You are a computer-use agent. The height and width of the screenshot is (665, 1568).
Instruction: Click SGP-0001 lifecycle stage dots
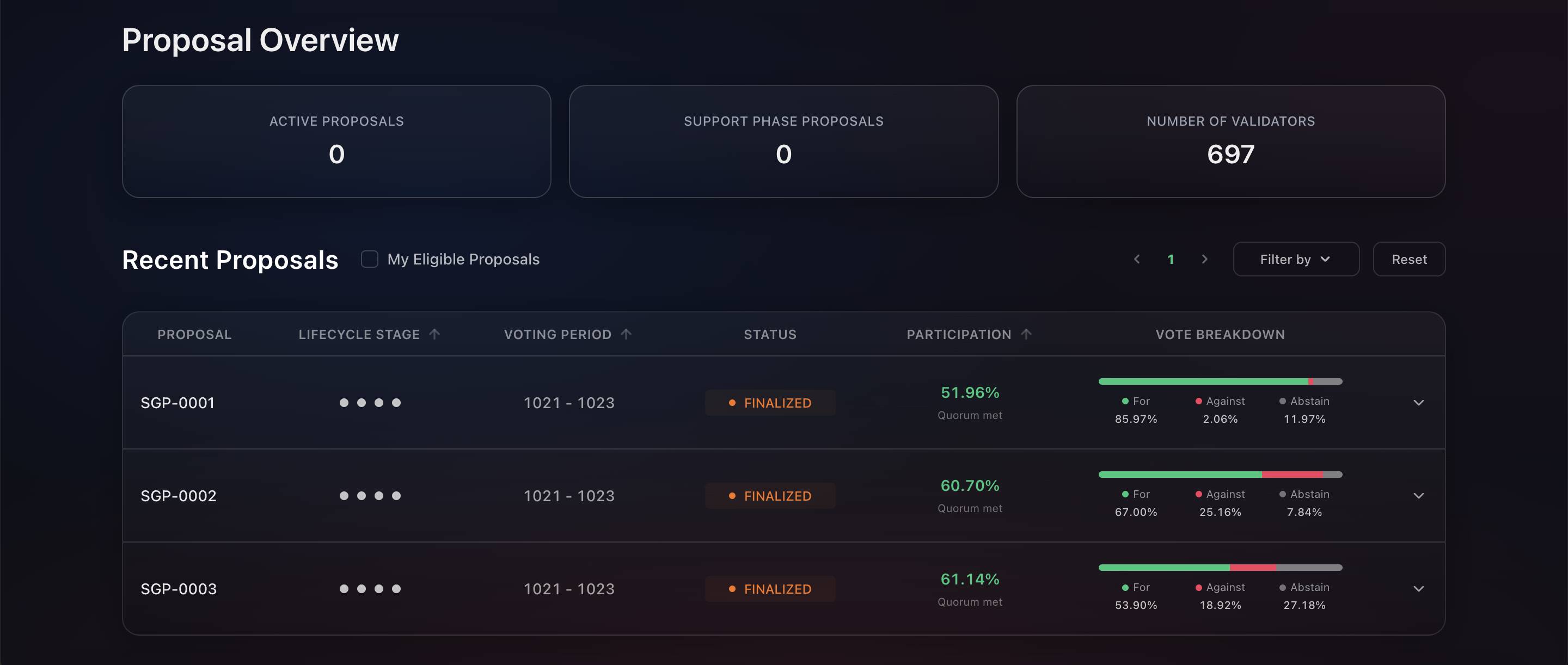tap(370, 403)
